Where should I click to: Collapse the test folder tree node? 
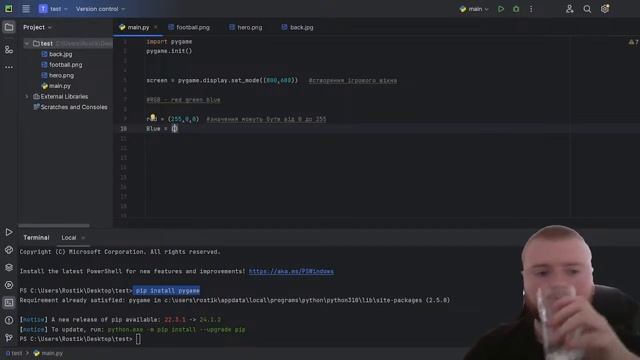click(x=27, y=44)
